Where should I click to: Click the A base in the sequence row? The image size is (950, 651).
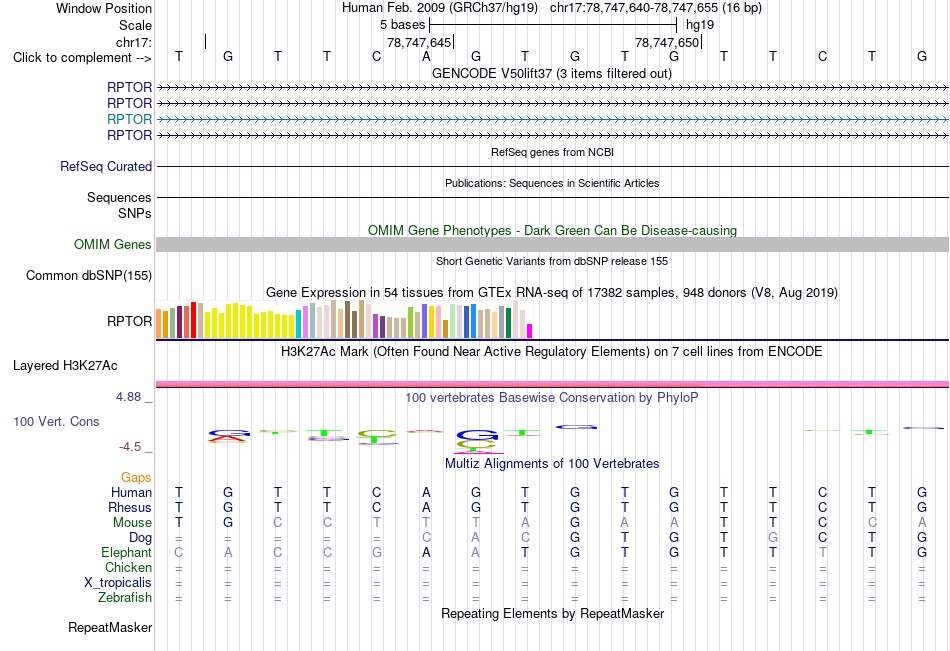click(x=426, y=56)
